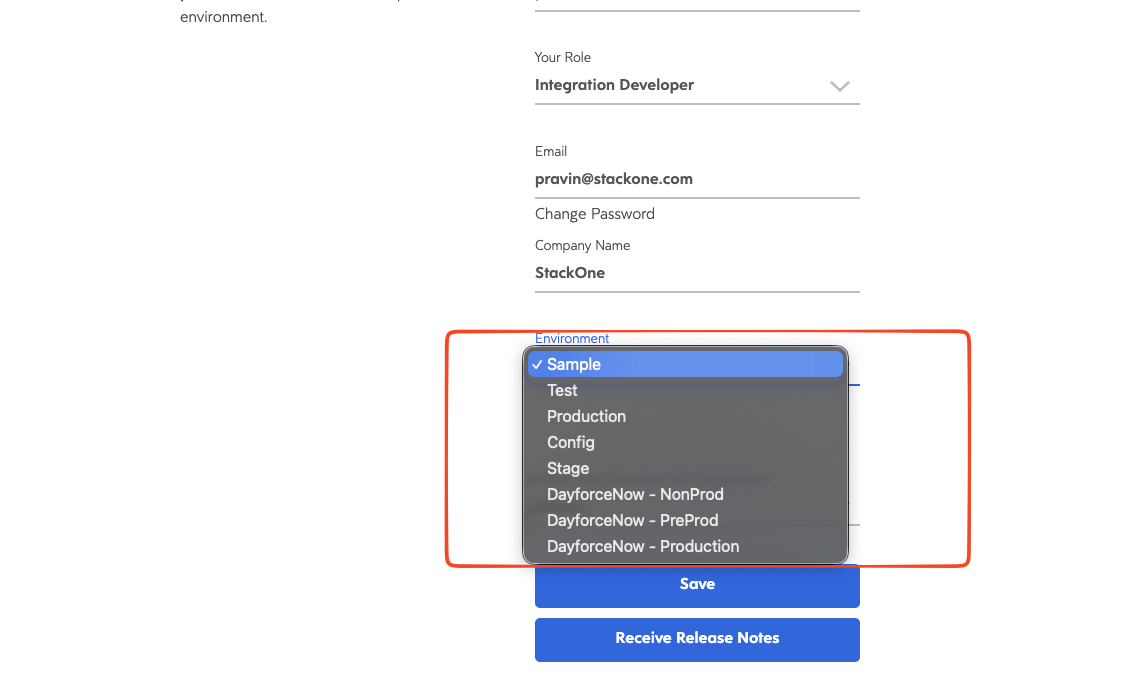The height and width of the screenshot is (682, 1124).
Task: Select DayforceNow - Production option
Action: (685, 546)
